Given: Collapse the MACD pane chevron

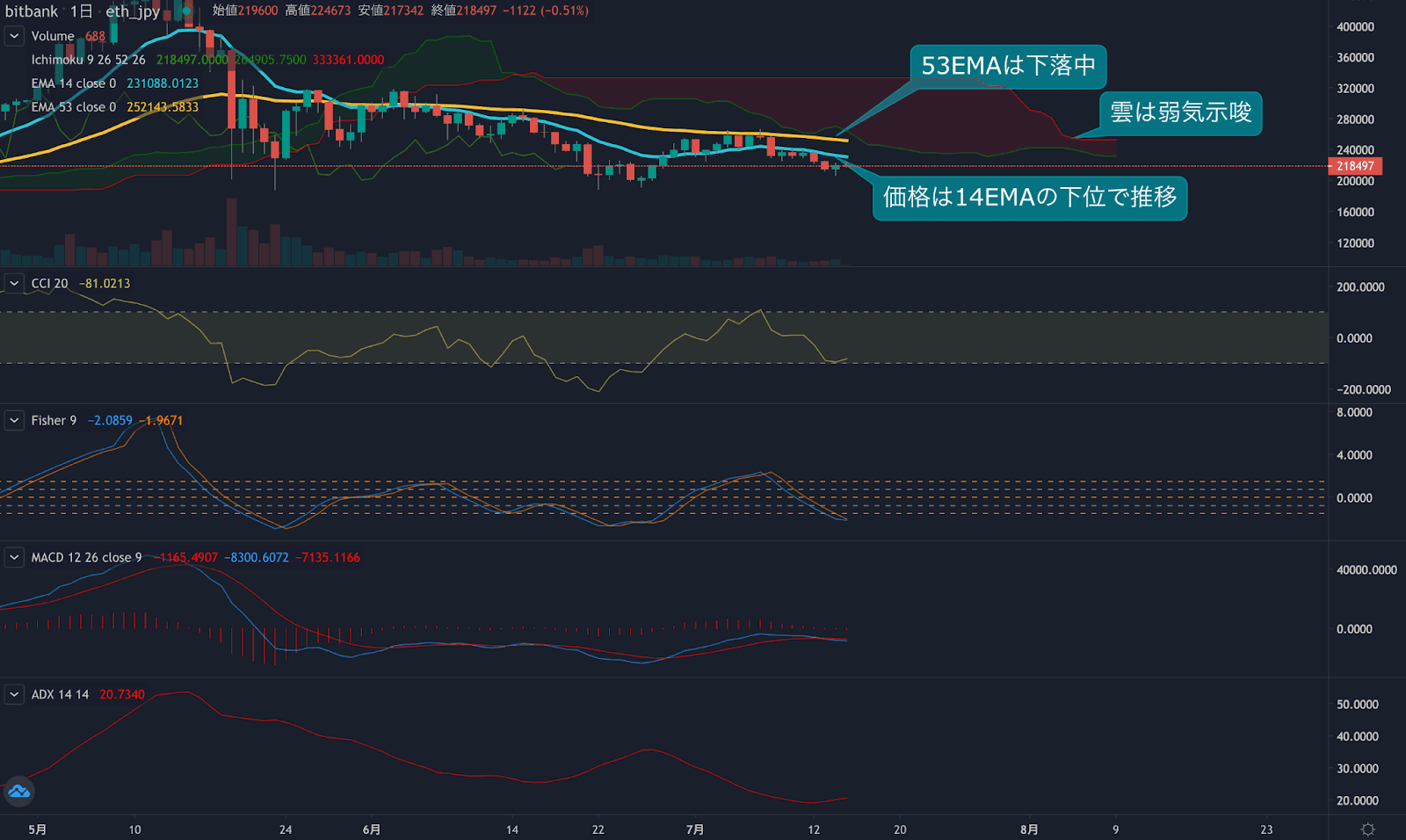Looking at the screenshot, I should (13, 557).
